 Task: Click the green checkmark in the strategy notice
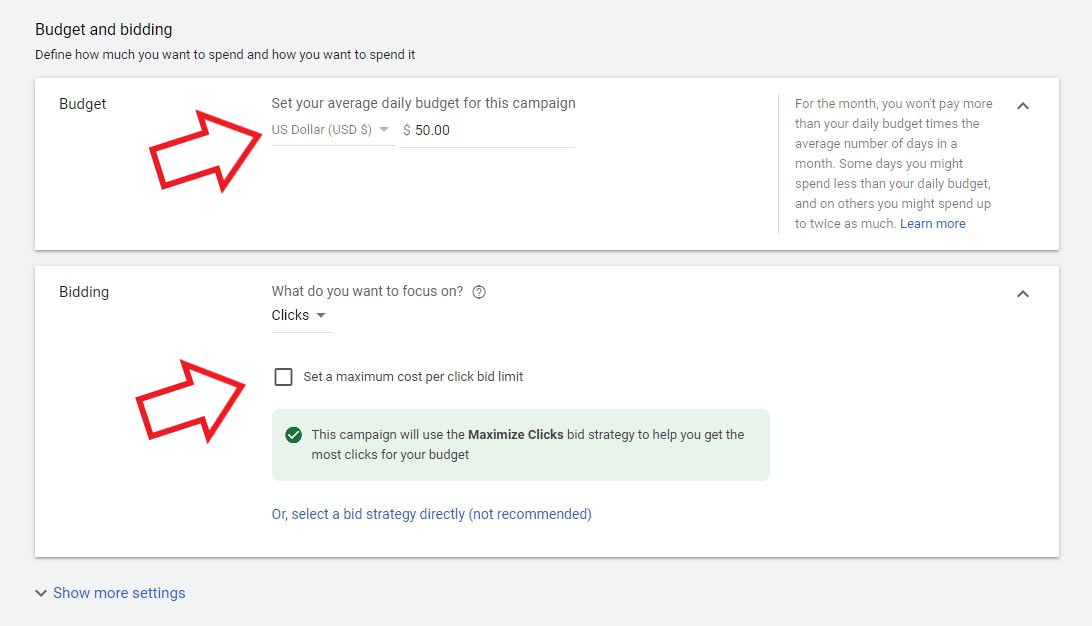click(293, 434)
